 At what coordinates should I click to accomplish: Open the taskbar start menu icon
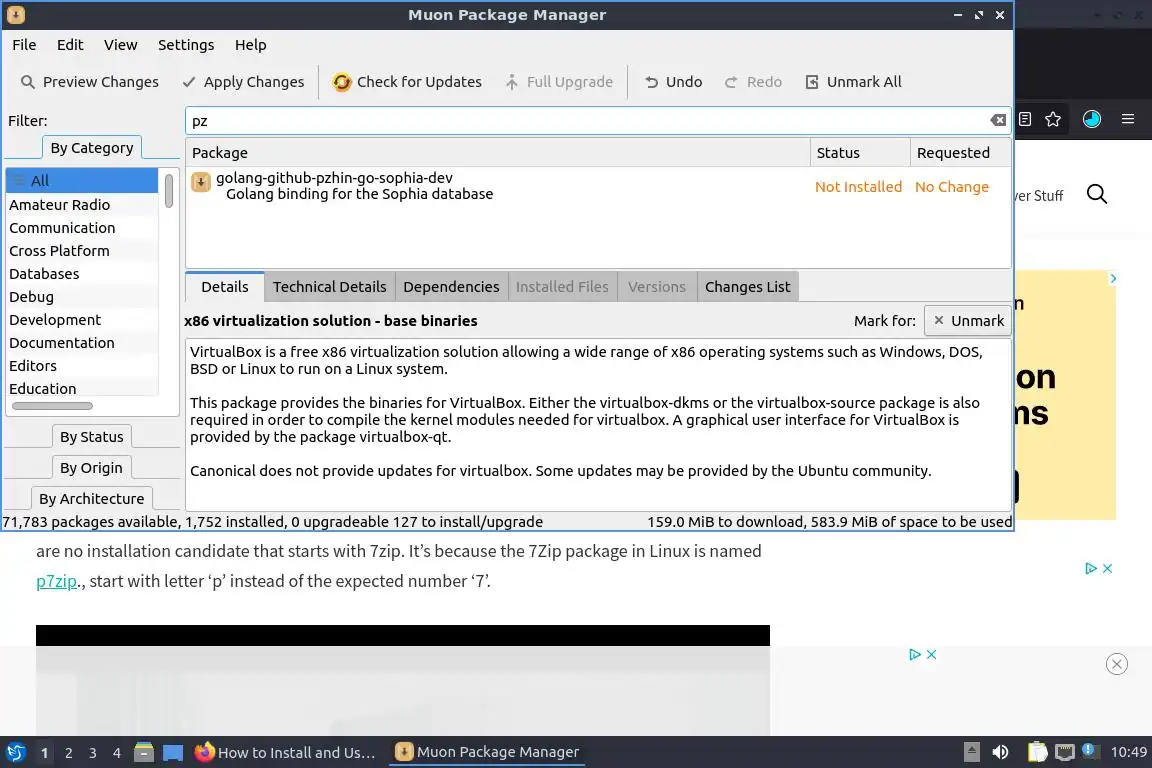click(15, 752)
